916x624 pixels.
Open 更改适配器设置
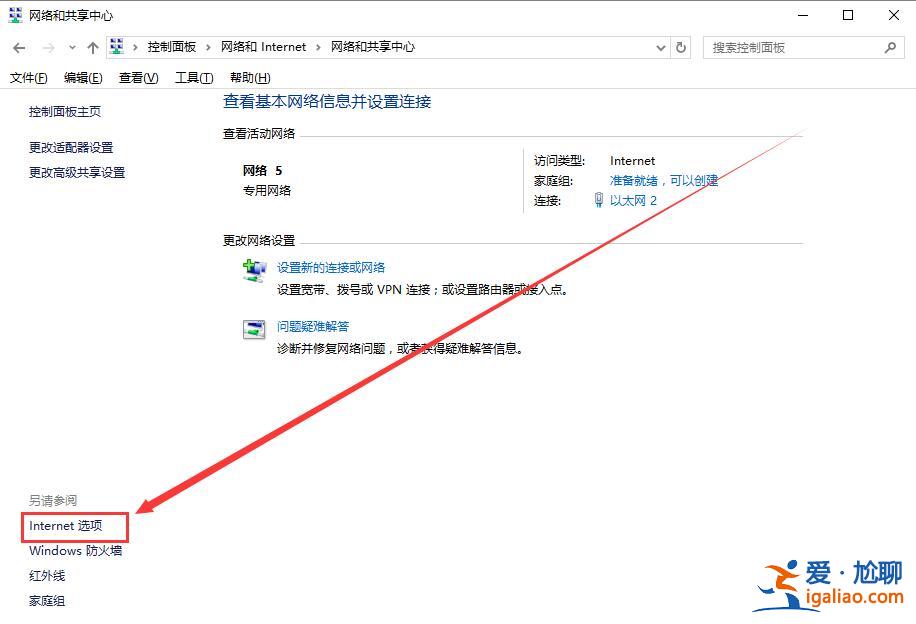(70, 147)
